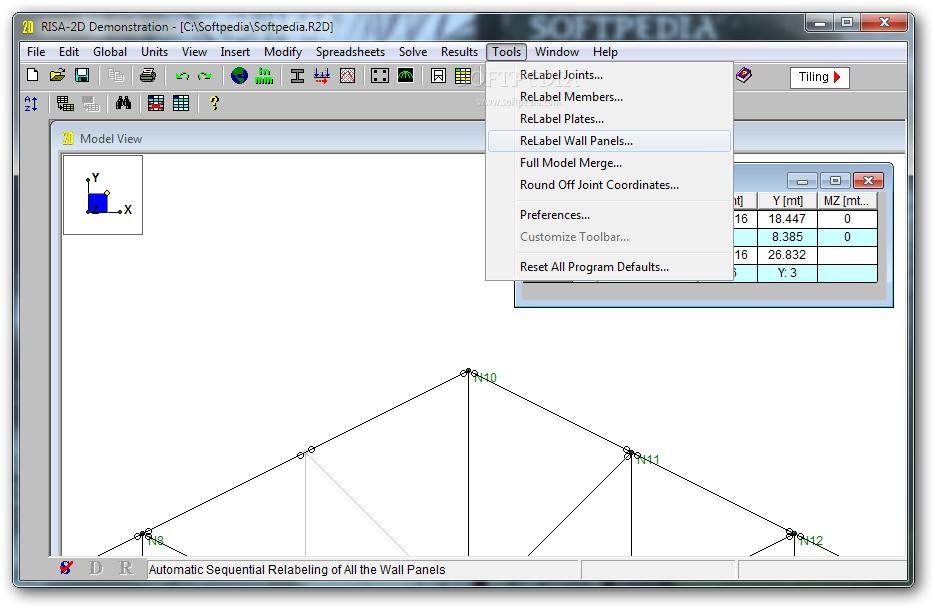Click joint label N8 in model

156,541
